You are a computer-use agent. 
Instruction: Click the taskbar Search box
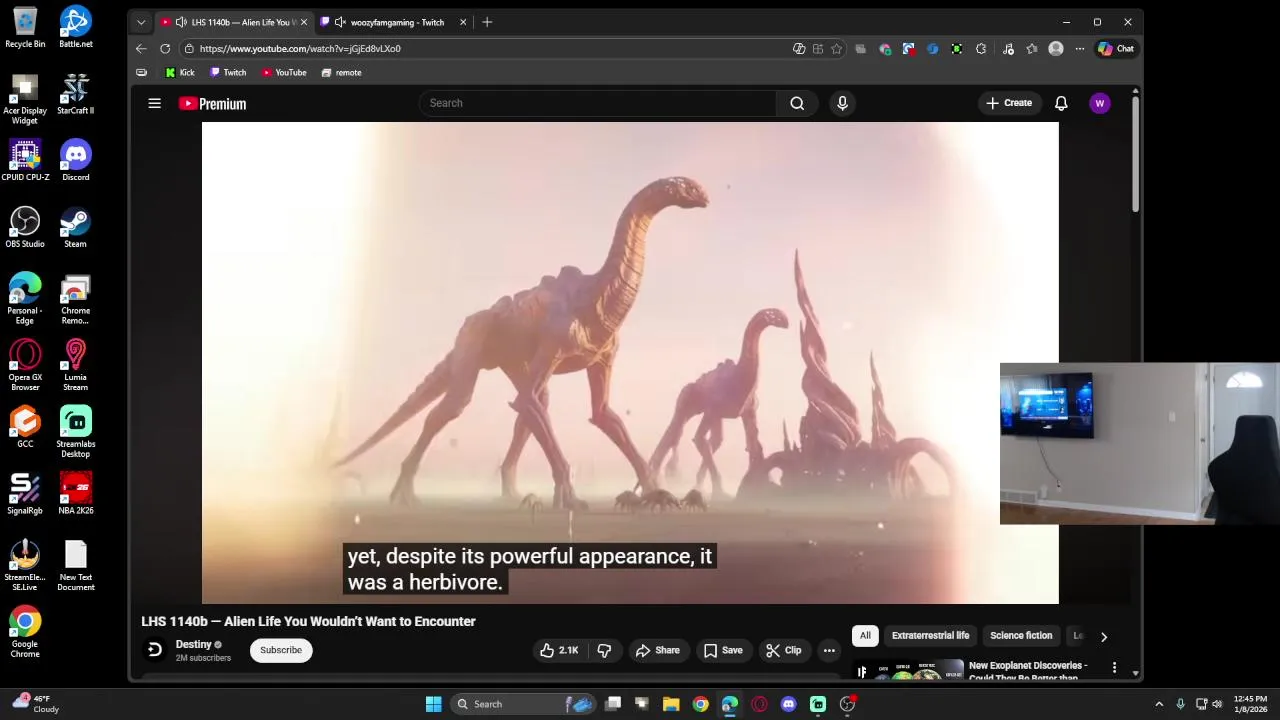tap(524, 704)
